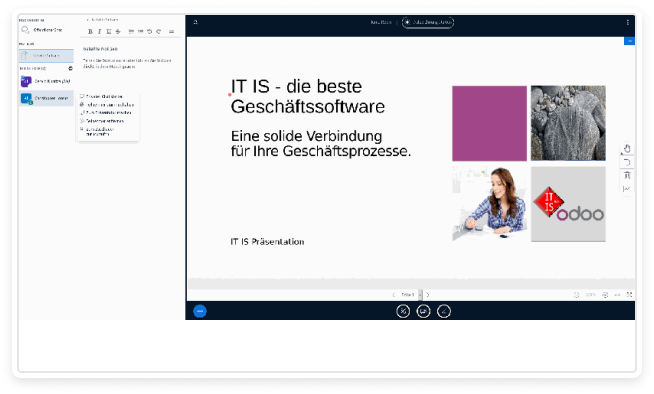Select the pan hand tool on whiteboard toolbar
This screenshot has width=654, height=394.
coord(627,148)
